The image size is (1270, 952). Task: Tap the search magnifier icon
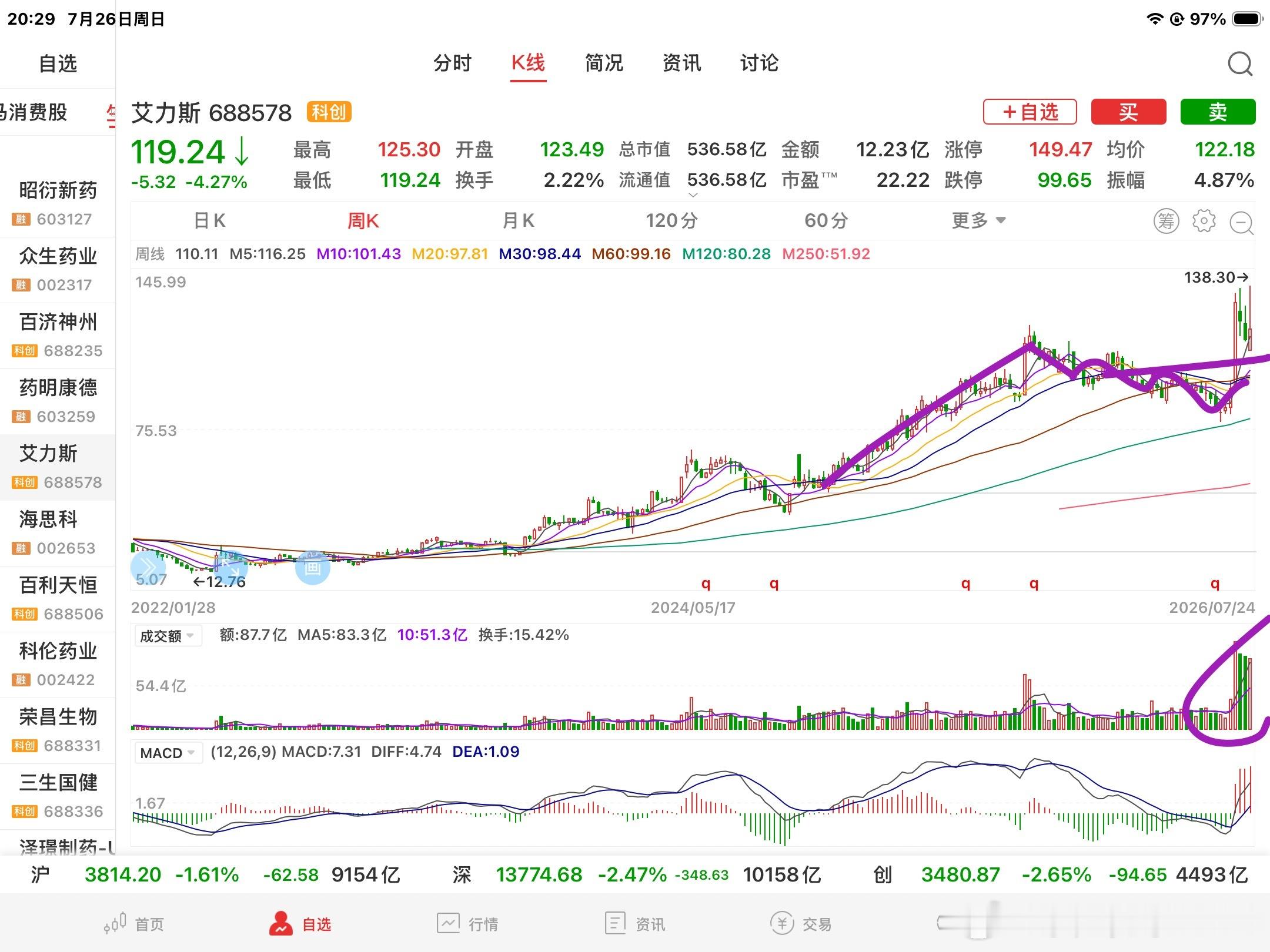pos(1240,63)
